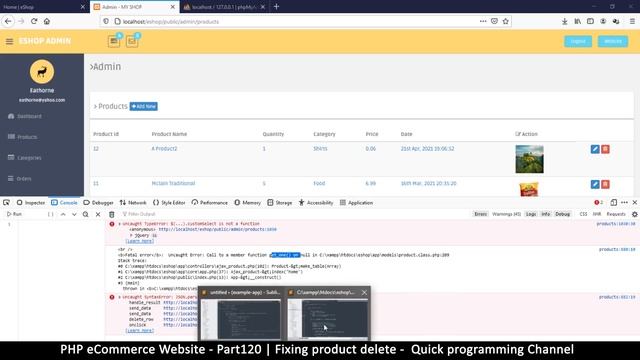Toggle the XHR console filter
The image size is (640, 360).
597,214
